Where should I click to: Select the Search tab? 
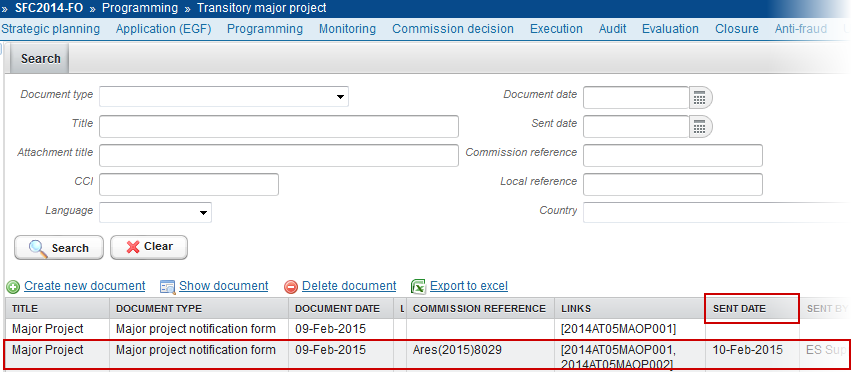pyautogui.click(x=40, y=59)
